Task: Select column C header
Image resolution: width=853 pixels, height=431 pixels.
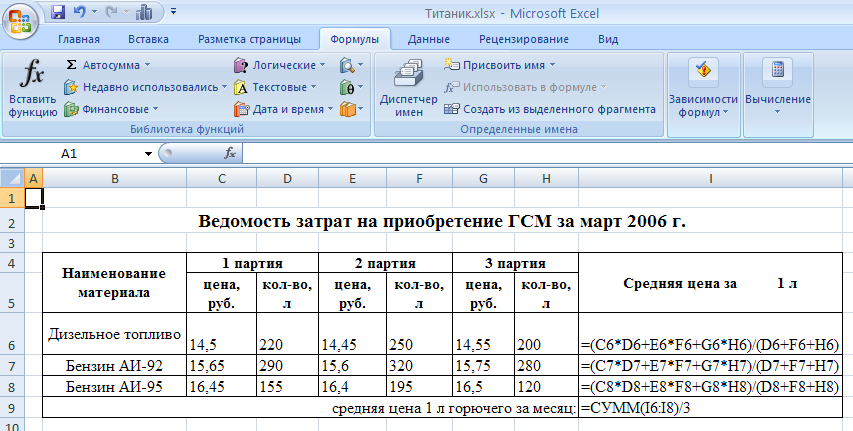Action: (221, 178)
